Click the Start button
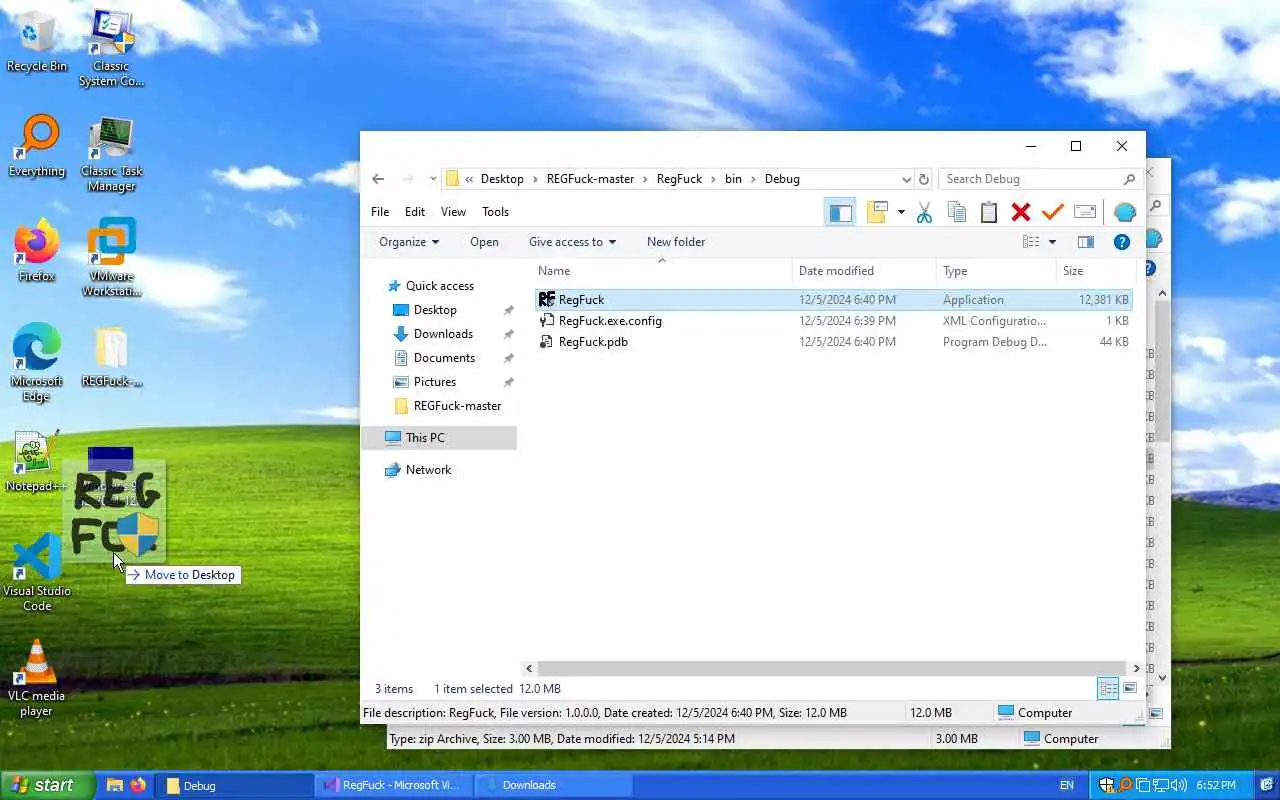The image size is (1280, 800). coord(48,785)
